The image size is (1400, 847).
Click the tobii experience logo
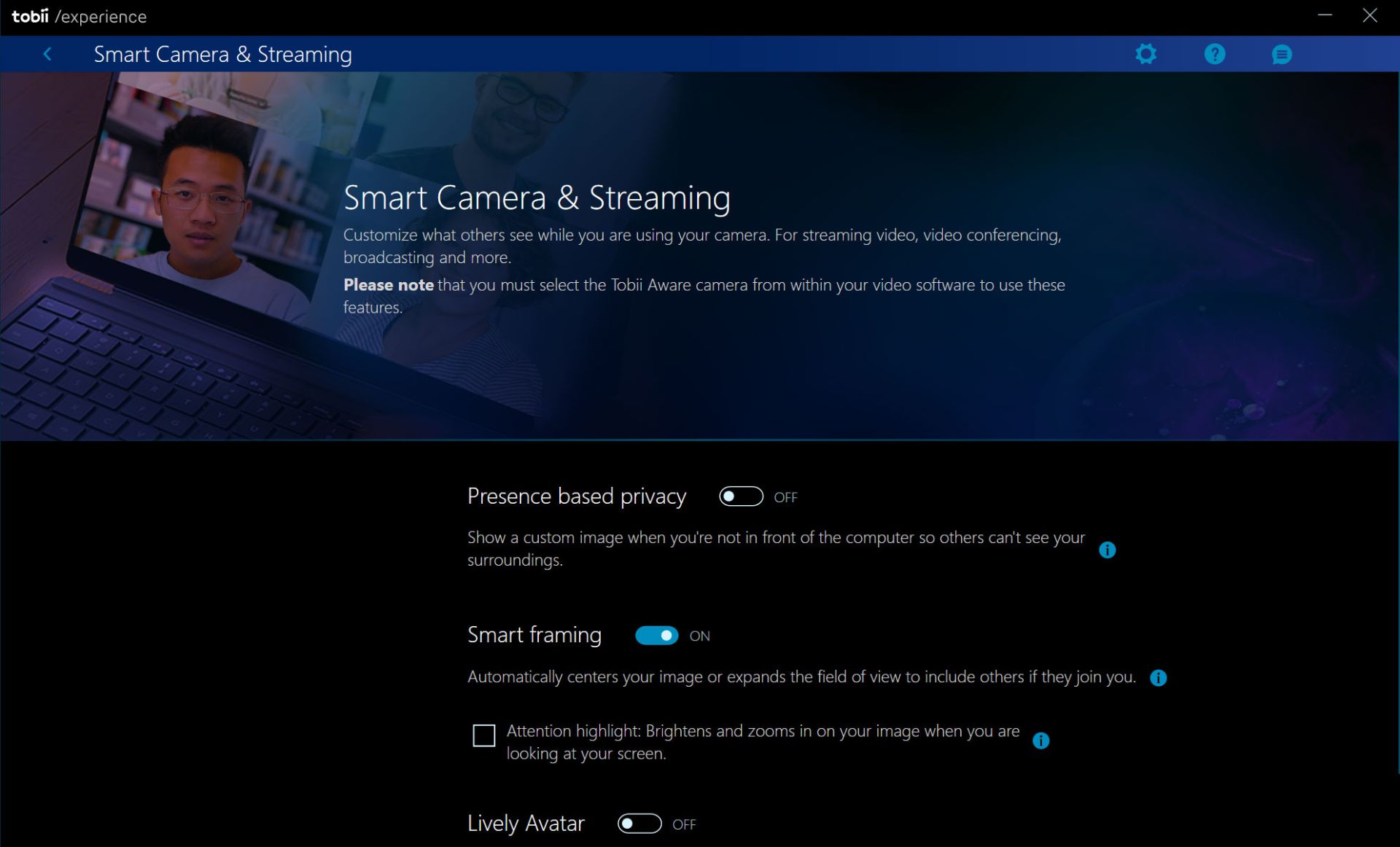79,16
